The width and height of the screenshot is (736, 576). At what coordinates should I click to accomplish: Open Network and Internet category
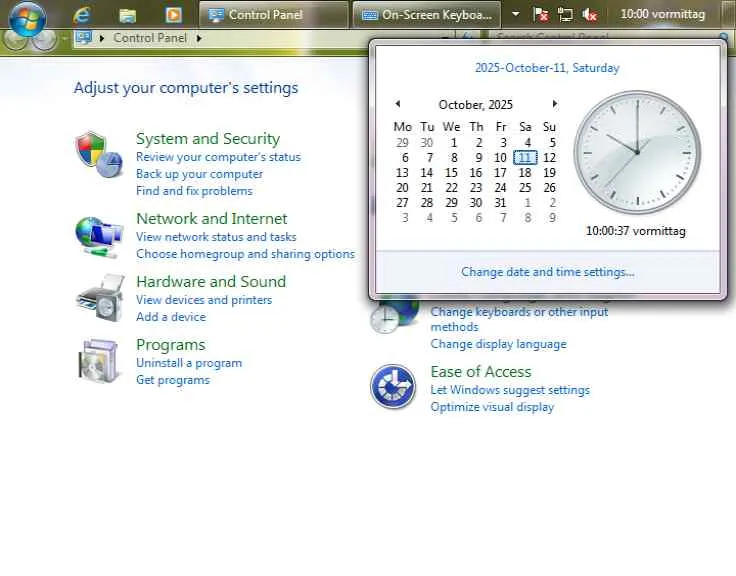point(212,218)
